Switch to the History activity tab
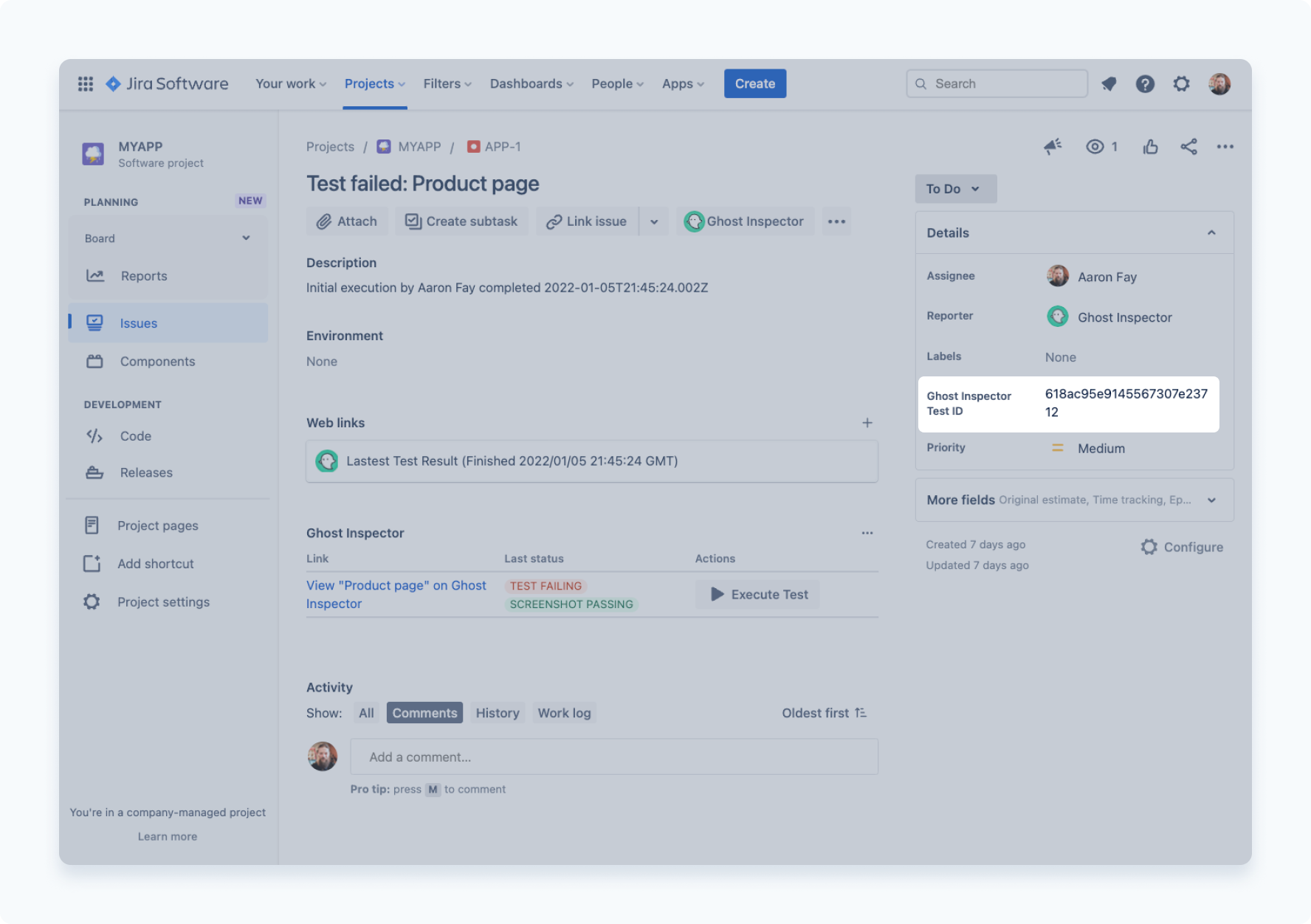1311x924 pixels. pyautogui.click(x=497, y=712)
